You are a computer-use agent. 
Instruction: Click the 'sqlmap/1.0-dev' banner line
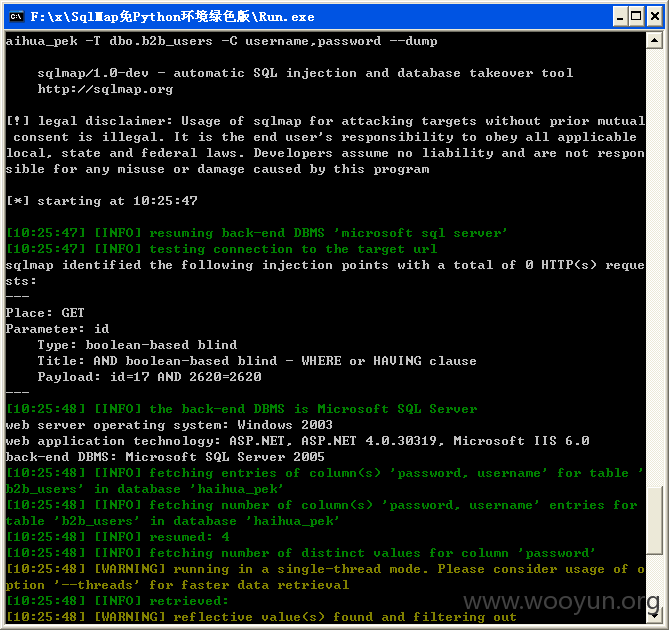(305, 73)
